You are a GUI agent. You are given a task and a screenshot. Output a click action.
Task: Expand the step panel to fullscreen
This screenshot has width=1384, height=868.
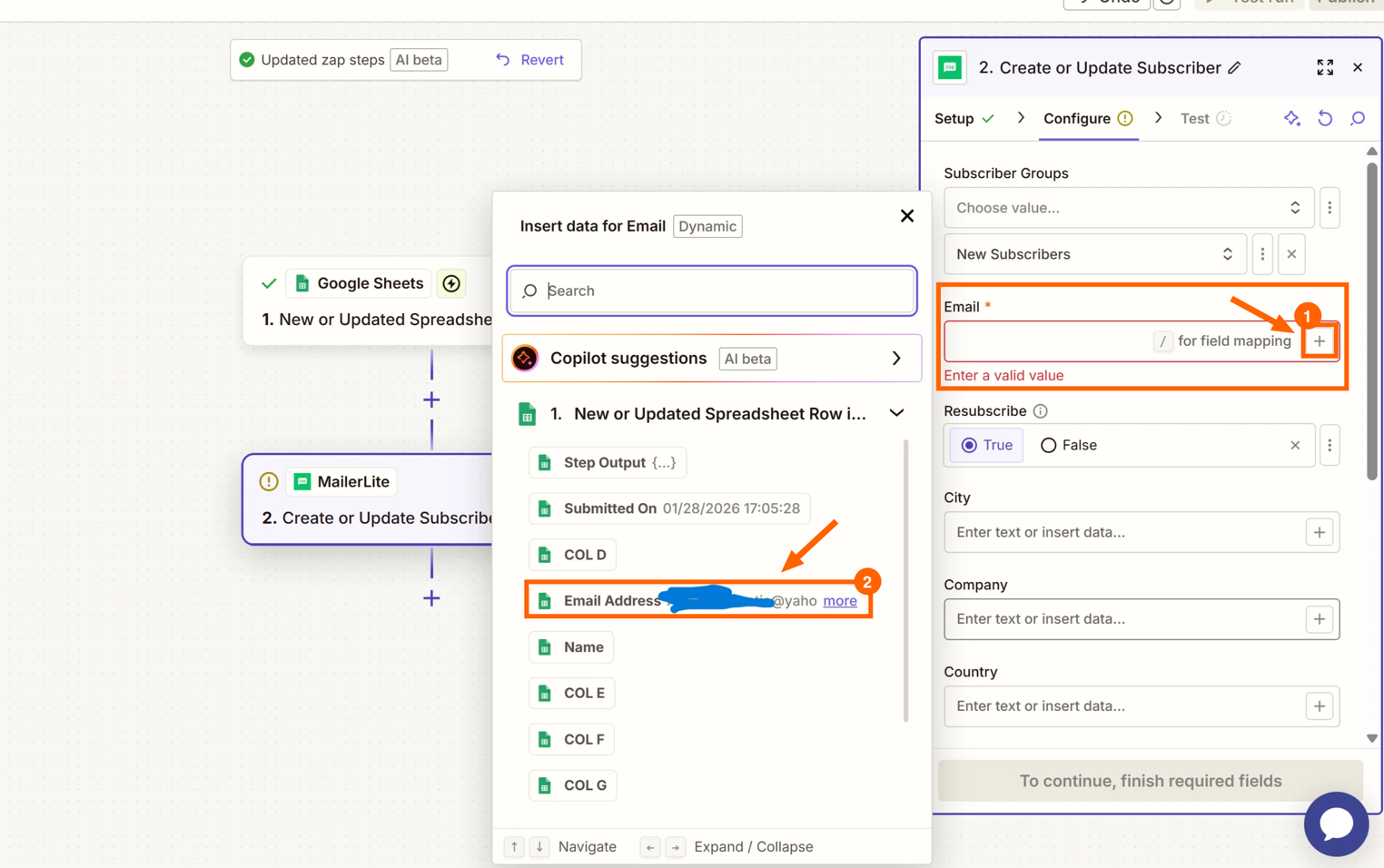coord(1324,68)
